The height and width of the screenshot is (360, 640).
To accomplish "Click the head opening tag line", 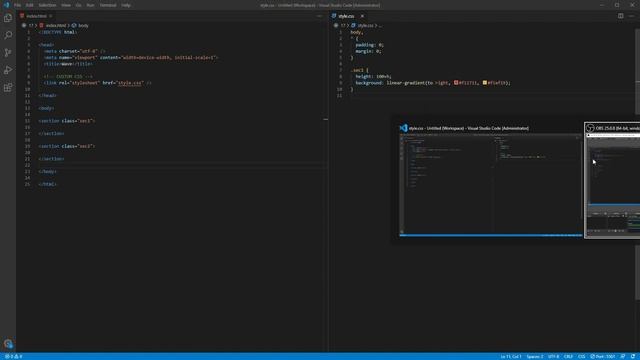I will click(x=47, y=45).
